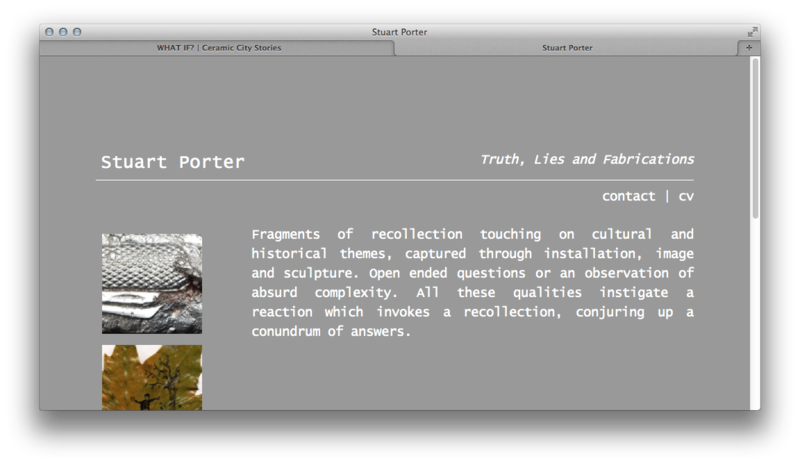
Task: Zoom the window using the third traffic-light button
Action: (x=77, y=32)
